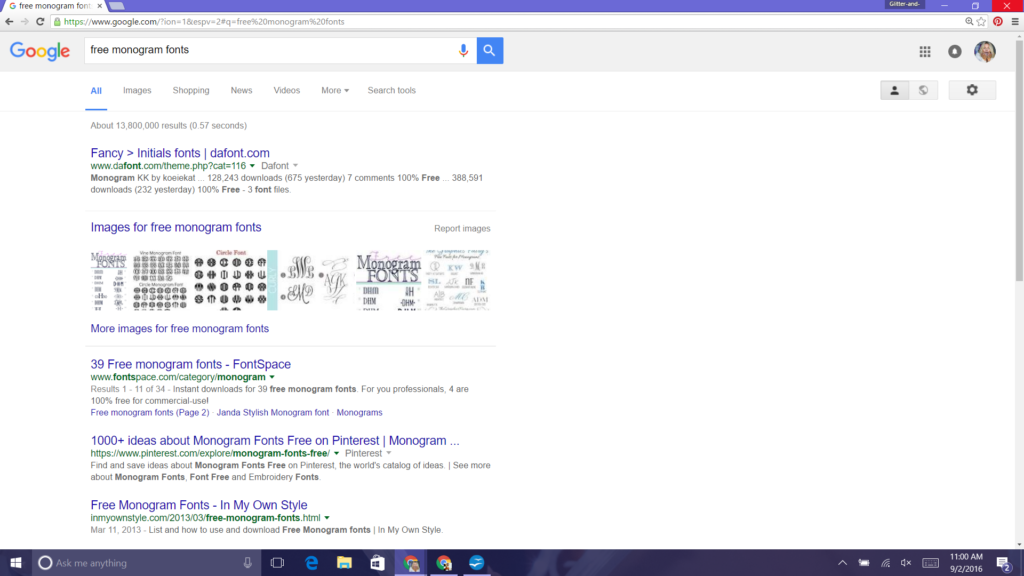Image resolution: width=1024 pixels, height=576 pixels.
Task: Open Task View on the taskbar
Action: click(x=277, y=563)
